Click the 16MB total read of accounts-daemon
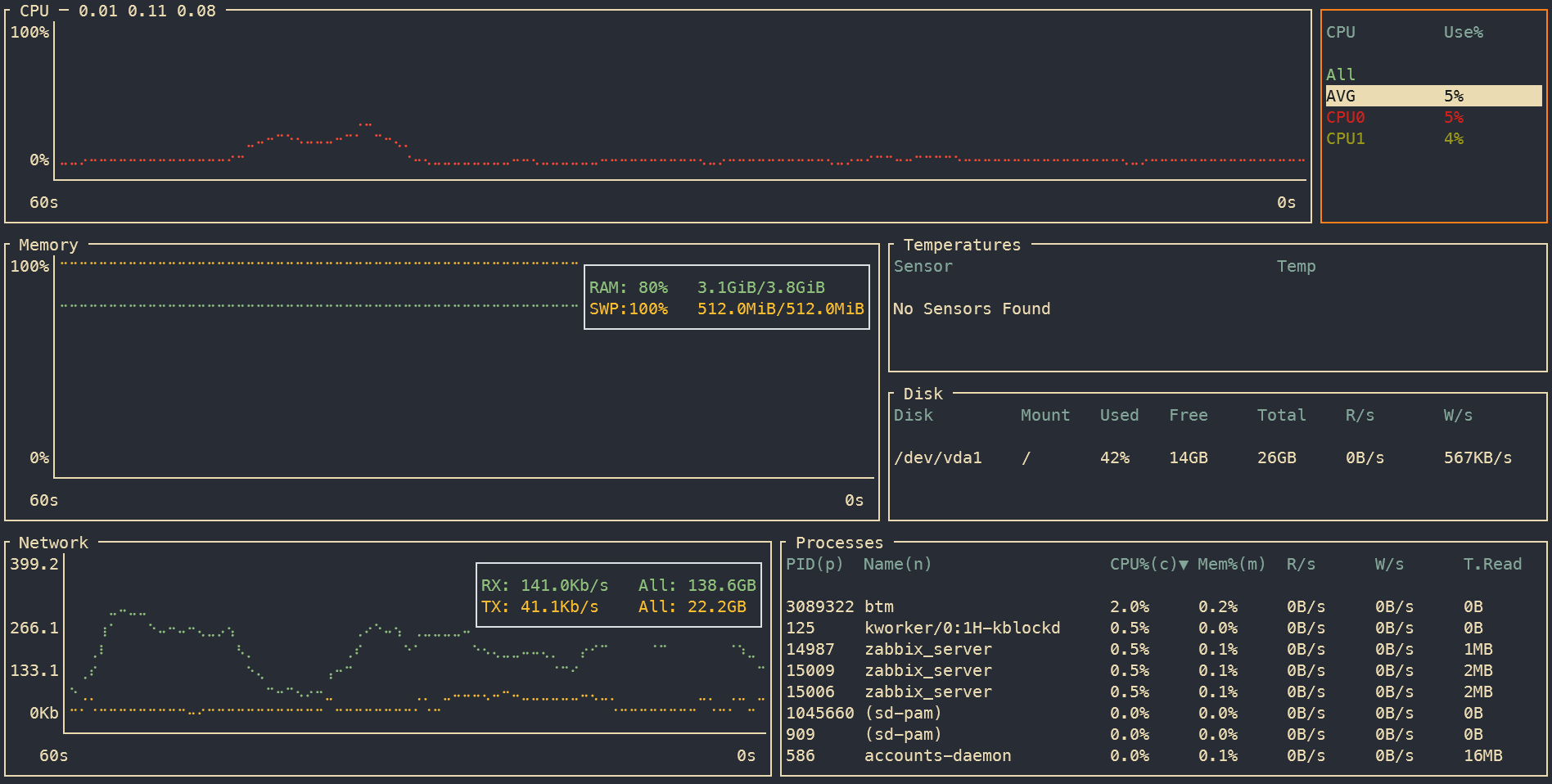 [x=1482, y=755]
